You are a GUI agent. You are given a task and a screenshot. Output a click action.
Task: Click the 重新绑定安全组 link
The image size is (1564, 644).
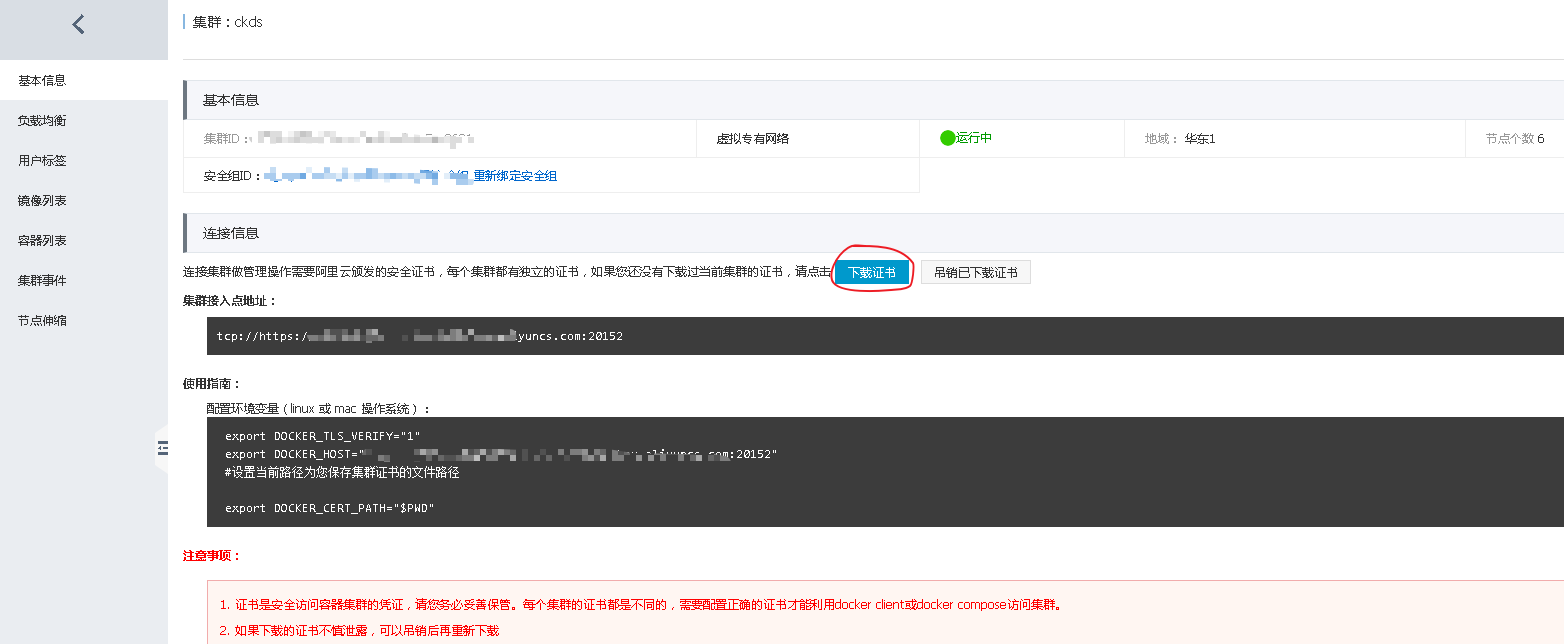coord(515,176)
